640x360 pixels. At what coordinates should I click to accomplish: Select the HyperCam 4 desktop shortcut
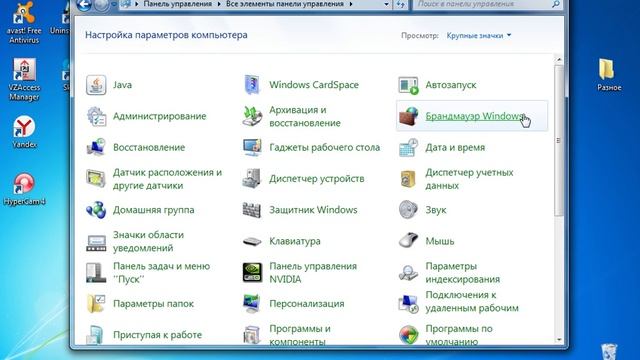pyautogui.click(x=24, y=189)
